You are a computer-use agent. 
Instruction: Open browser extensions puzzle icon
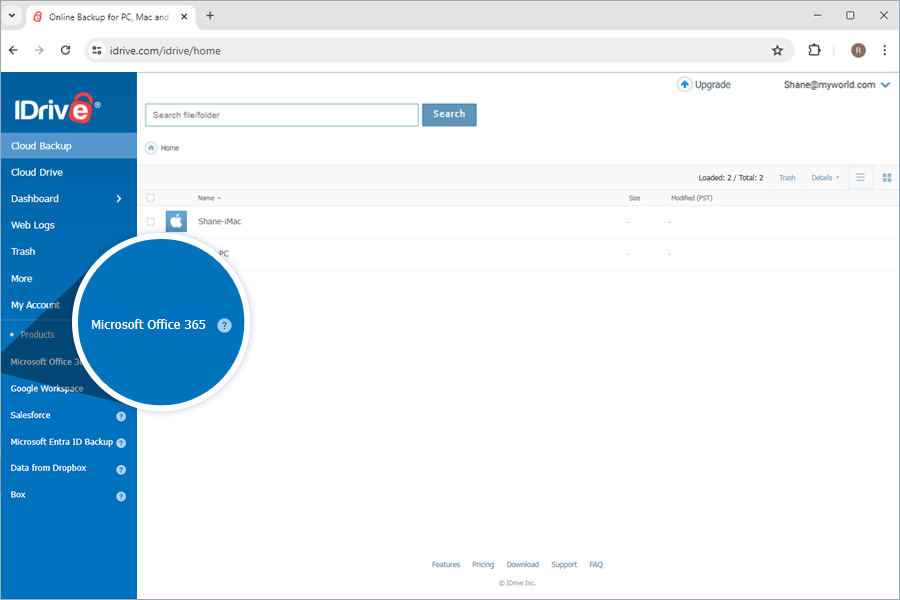click(814, 51)
